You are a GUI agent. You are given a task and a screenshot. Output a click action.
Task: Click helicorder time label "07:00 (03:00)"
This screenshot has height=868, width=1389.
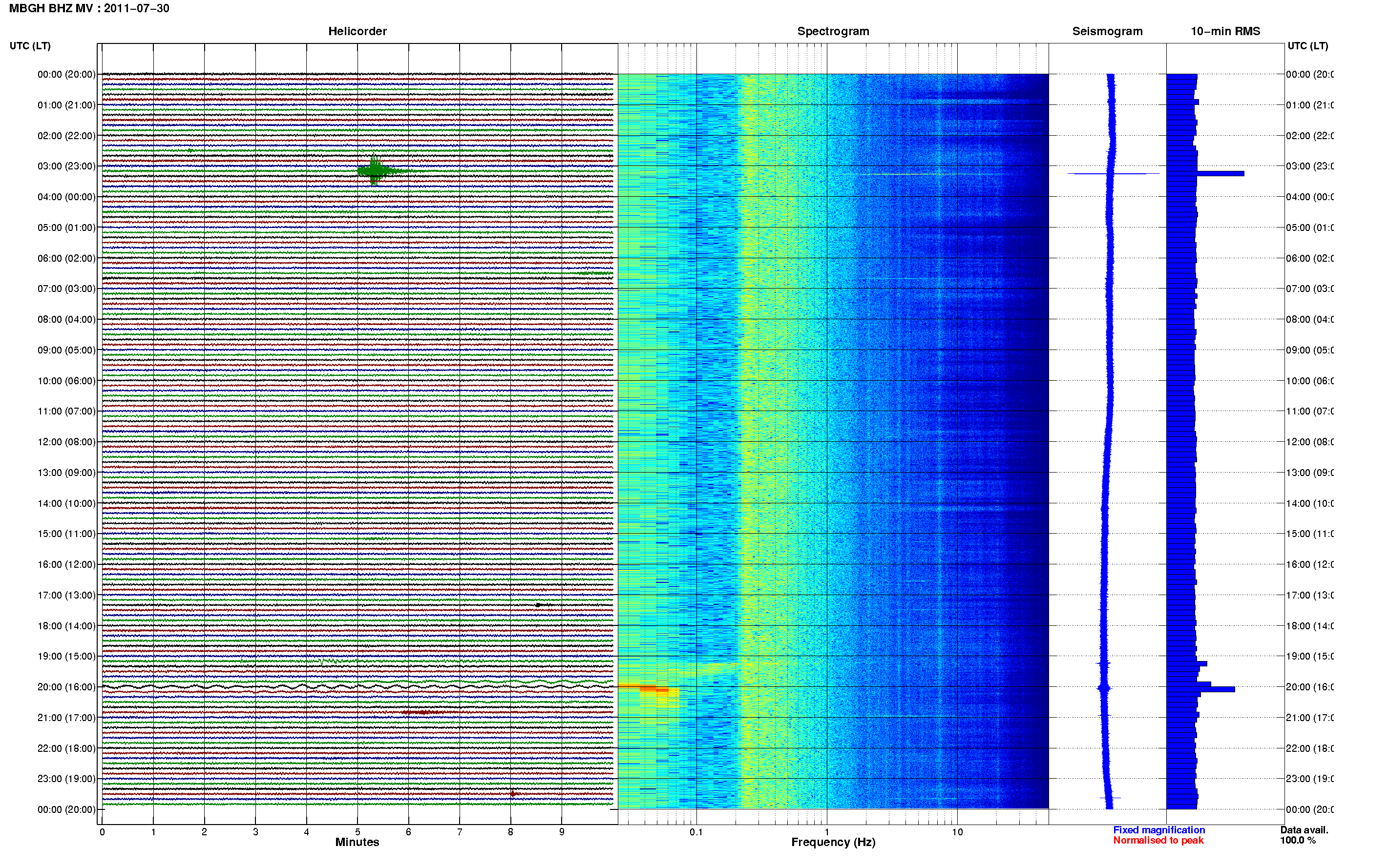point(66,289)
